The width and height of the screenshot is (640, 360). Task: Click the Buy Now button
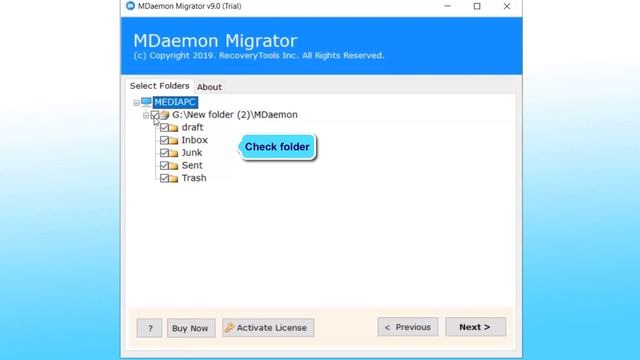(x=191, y=328)
